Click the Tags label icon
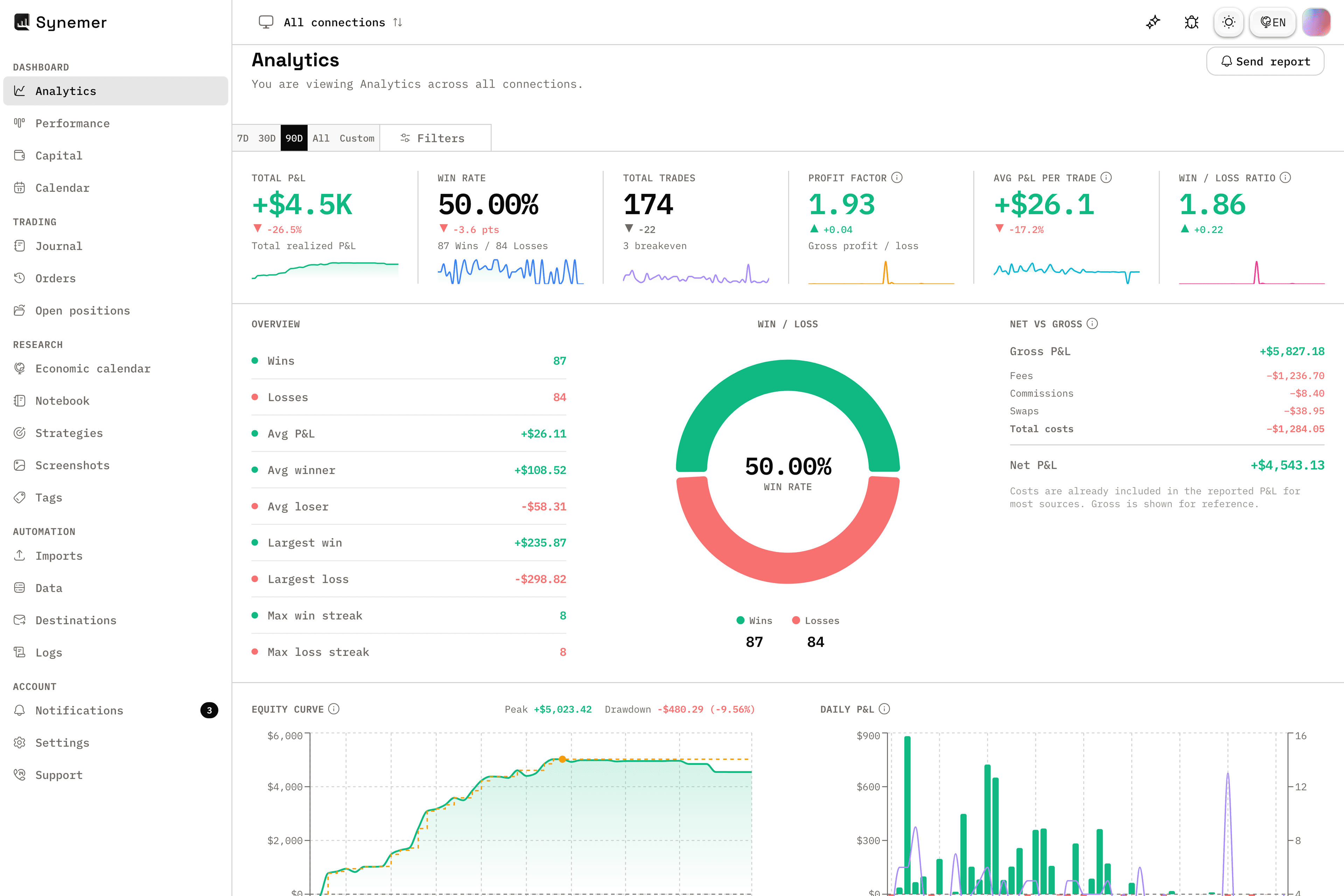1344x896 pixels. click(x=20, y=498)
